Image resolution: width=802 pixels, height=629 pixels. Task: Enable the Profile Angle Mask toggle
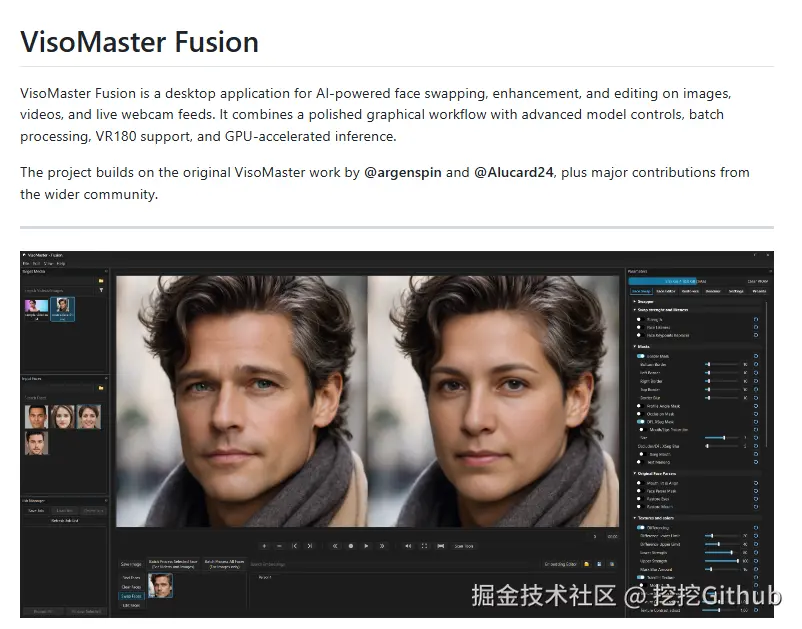coord(640,406)
